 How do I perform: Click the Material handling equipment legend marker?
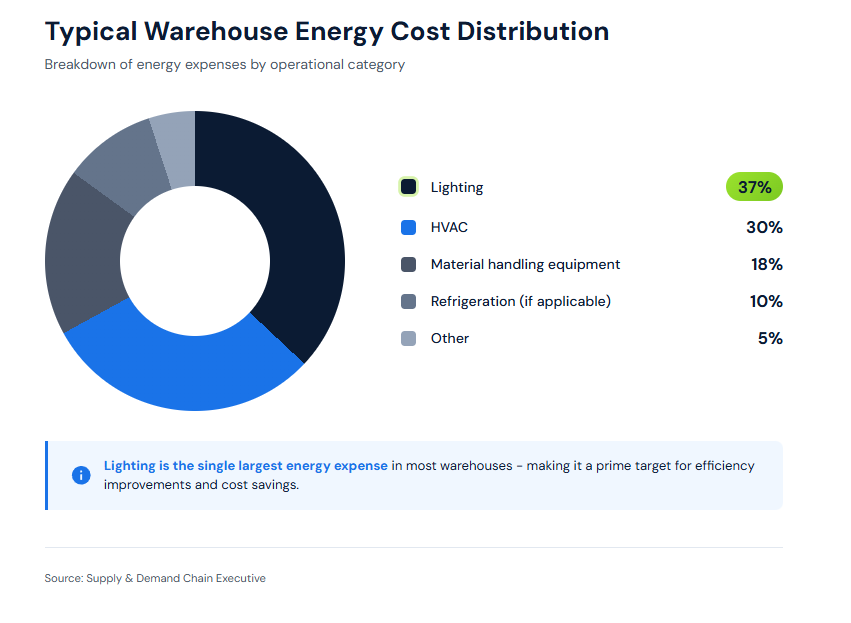click(x=408, y=264)
